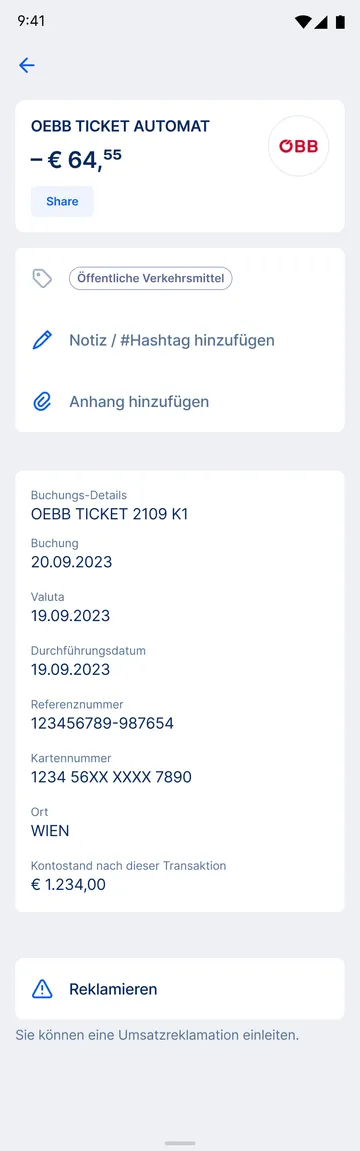360x1151 pixels.
Task: Tap Anhang hinzufügen row
Action: pos(180,402)
